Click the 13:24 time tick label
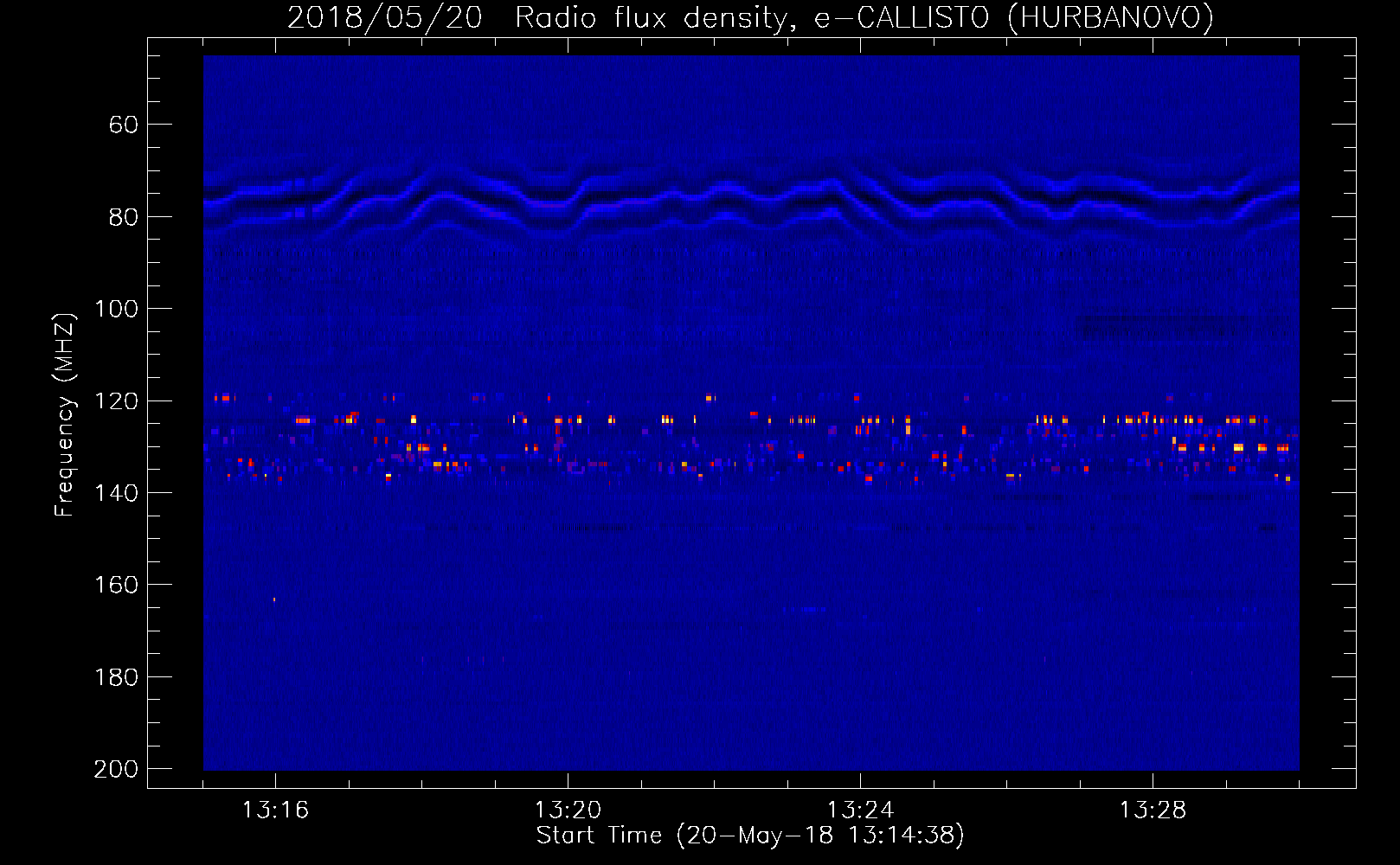Viewport: 1400px width, 865px height. [x=860, y=811]
